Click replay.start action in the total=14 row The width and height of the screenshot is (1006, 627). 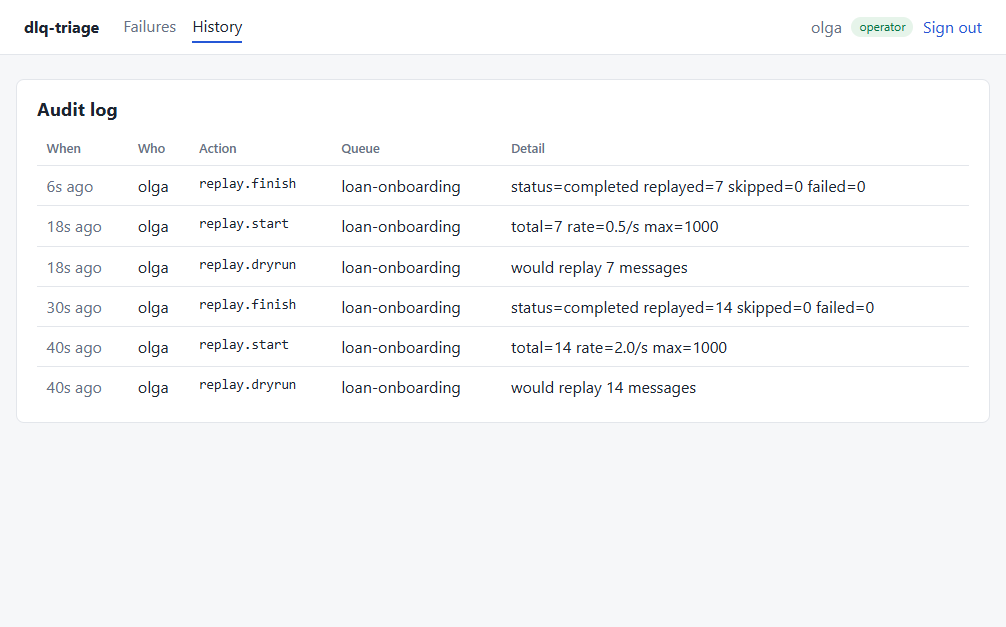pyautogui.click(x=244, y=345)
